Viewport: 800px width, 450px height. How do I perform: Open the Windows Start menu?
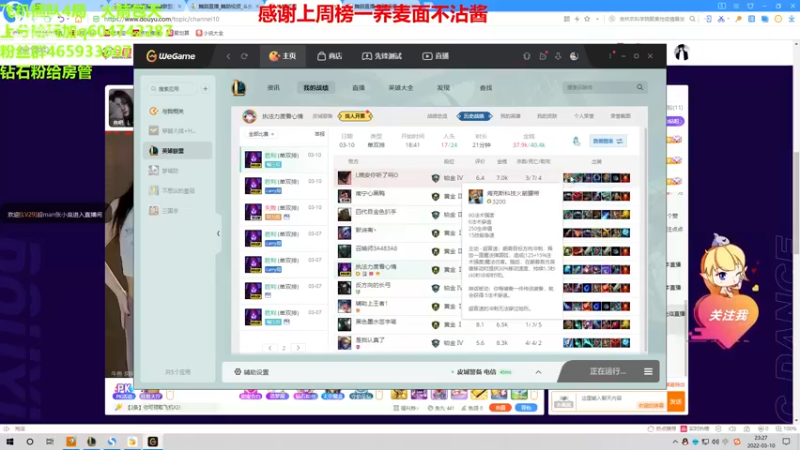(x=10, y=441)
